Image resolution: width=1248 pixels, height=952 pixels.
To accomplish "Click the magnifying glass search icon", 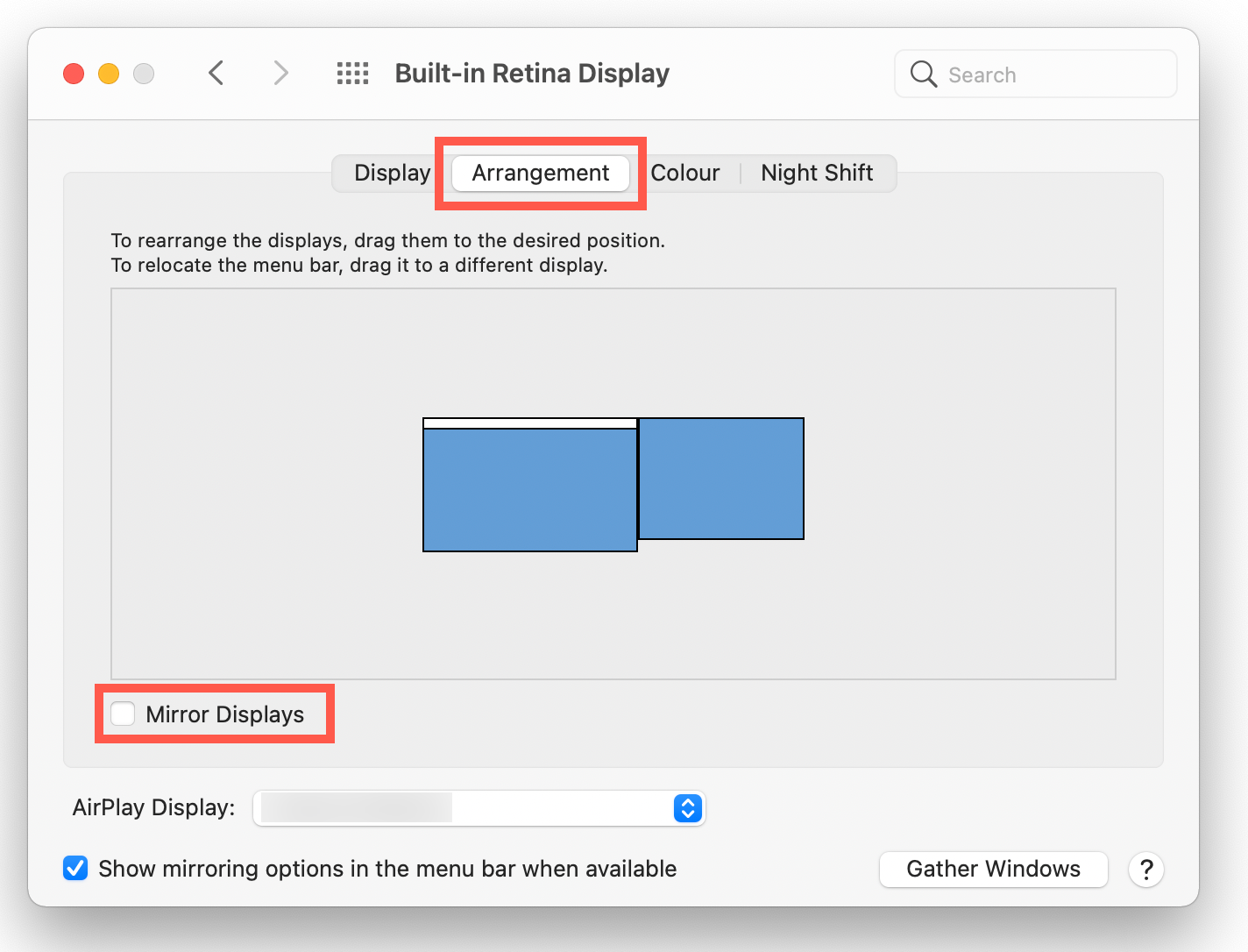I will pos(924,75).
